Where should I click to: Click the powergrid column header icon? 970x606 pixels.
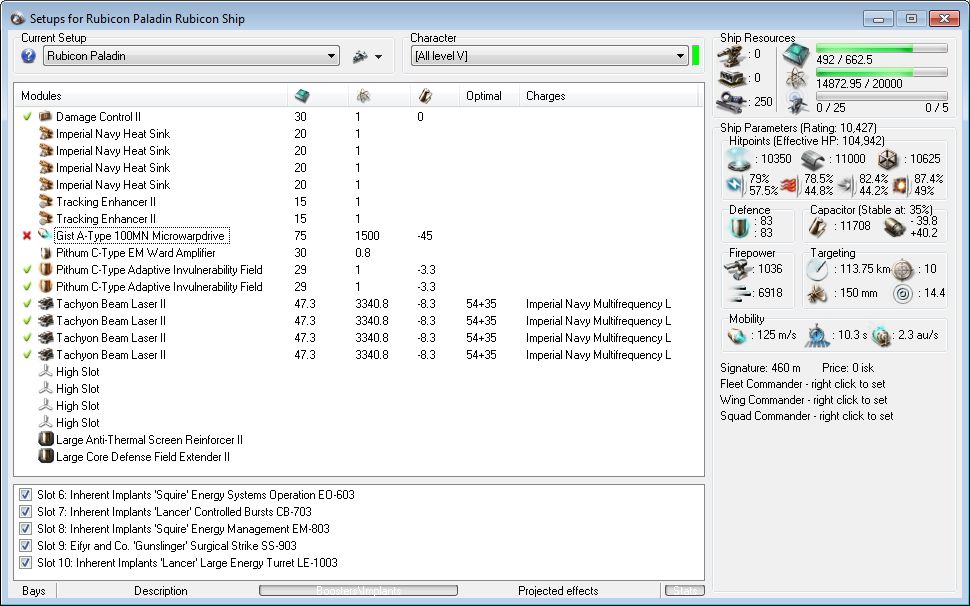point(364,96)
